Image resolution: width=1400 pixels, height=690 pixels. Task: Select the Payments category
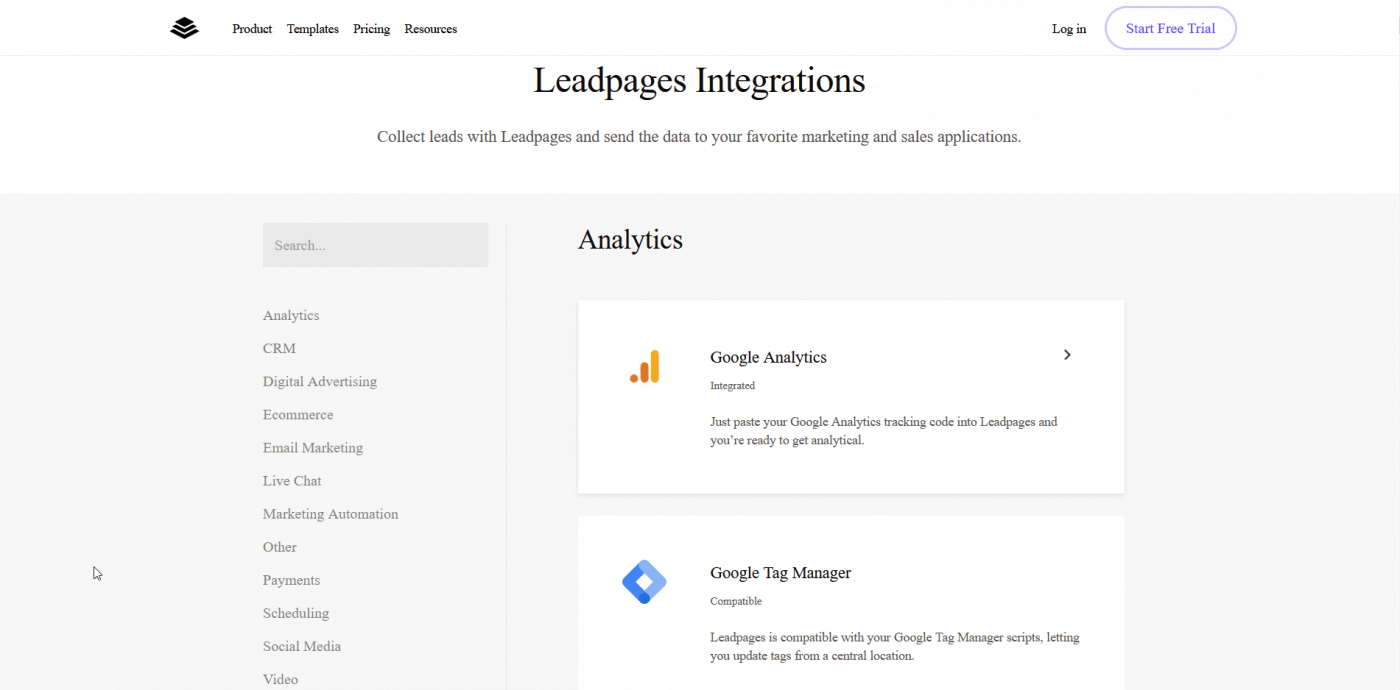tap(291, 580)
